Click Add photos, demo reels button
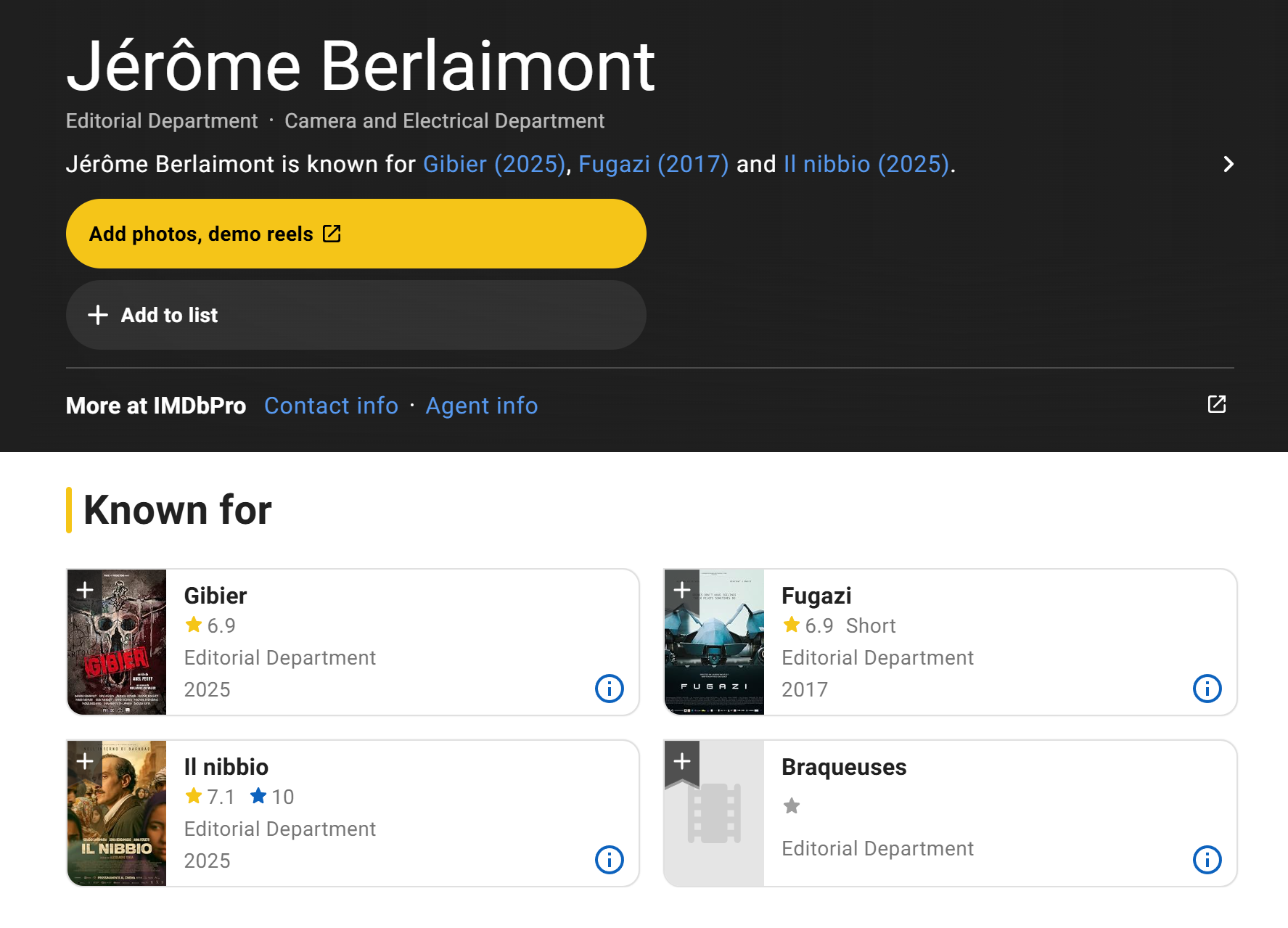1288x928 pixels. [356, 234]
